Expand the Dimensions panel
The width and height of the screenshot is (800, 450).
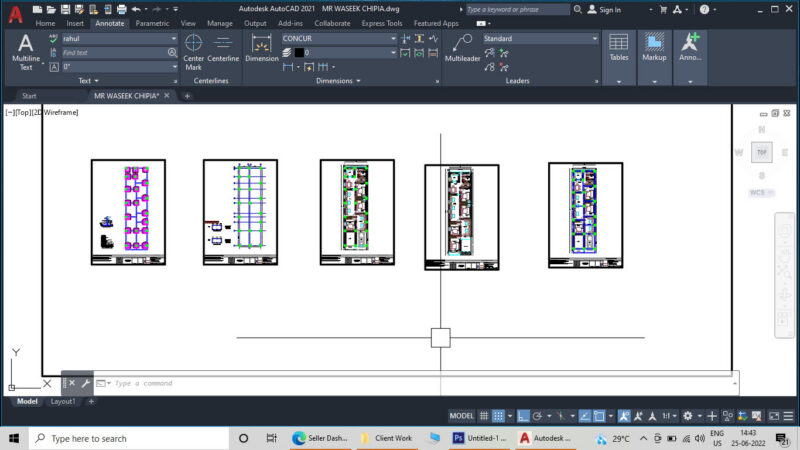338,81
